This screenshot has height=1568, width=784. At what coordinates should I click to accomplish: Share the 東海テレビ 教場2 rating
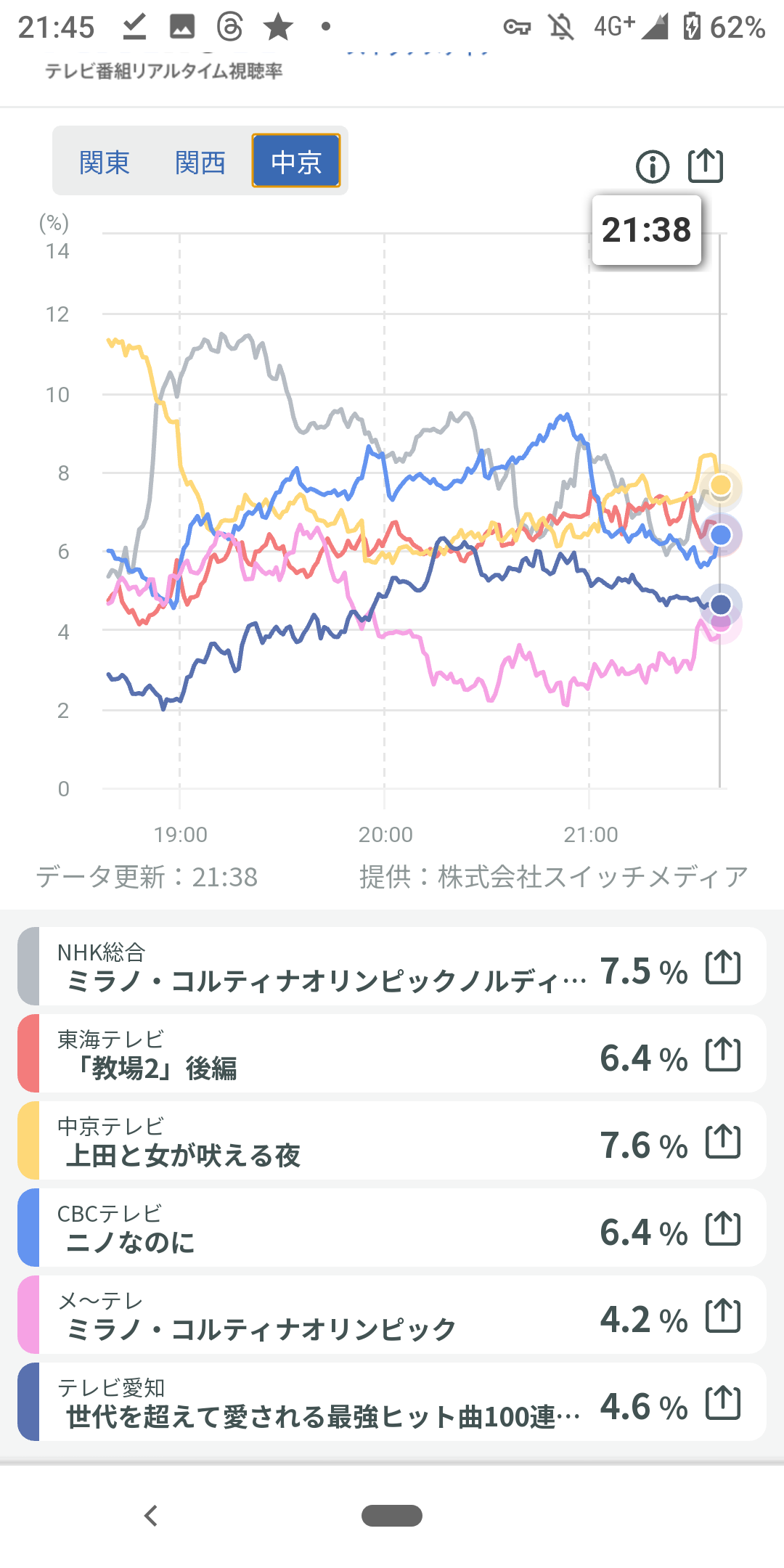pyautogui.click(x=723, y=1055)
